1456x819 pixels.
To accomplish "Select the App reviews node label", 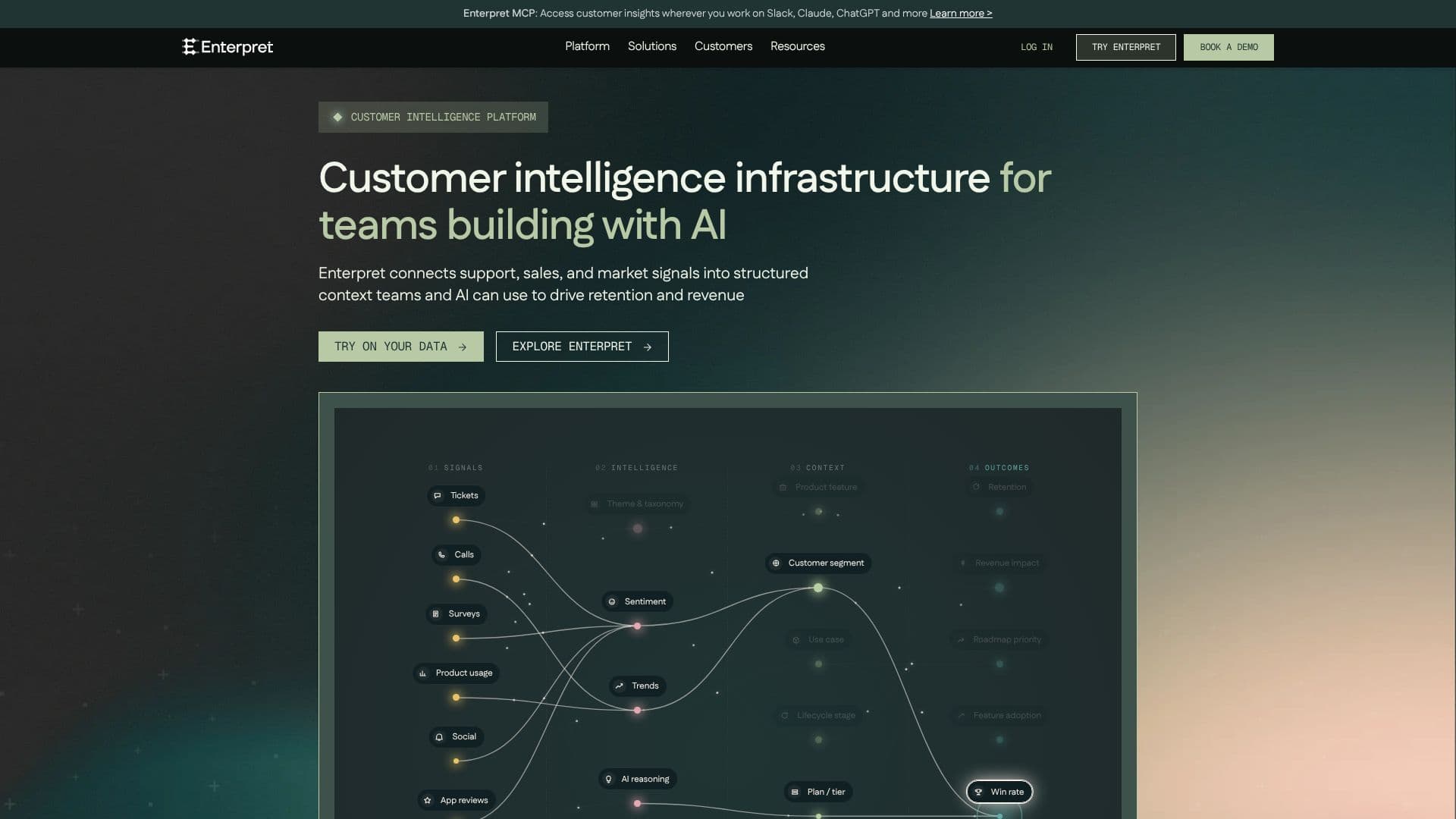I will pyautogui.click(x=456, y=801).
